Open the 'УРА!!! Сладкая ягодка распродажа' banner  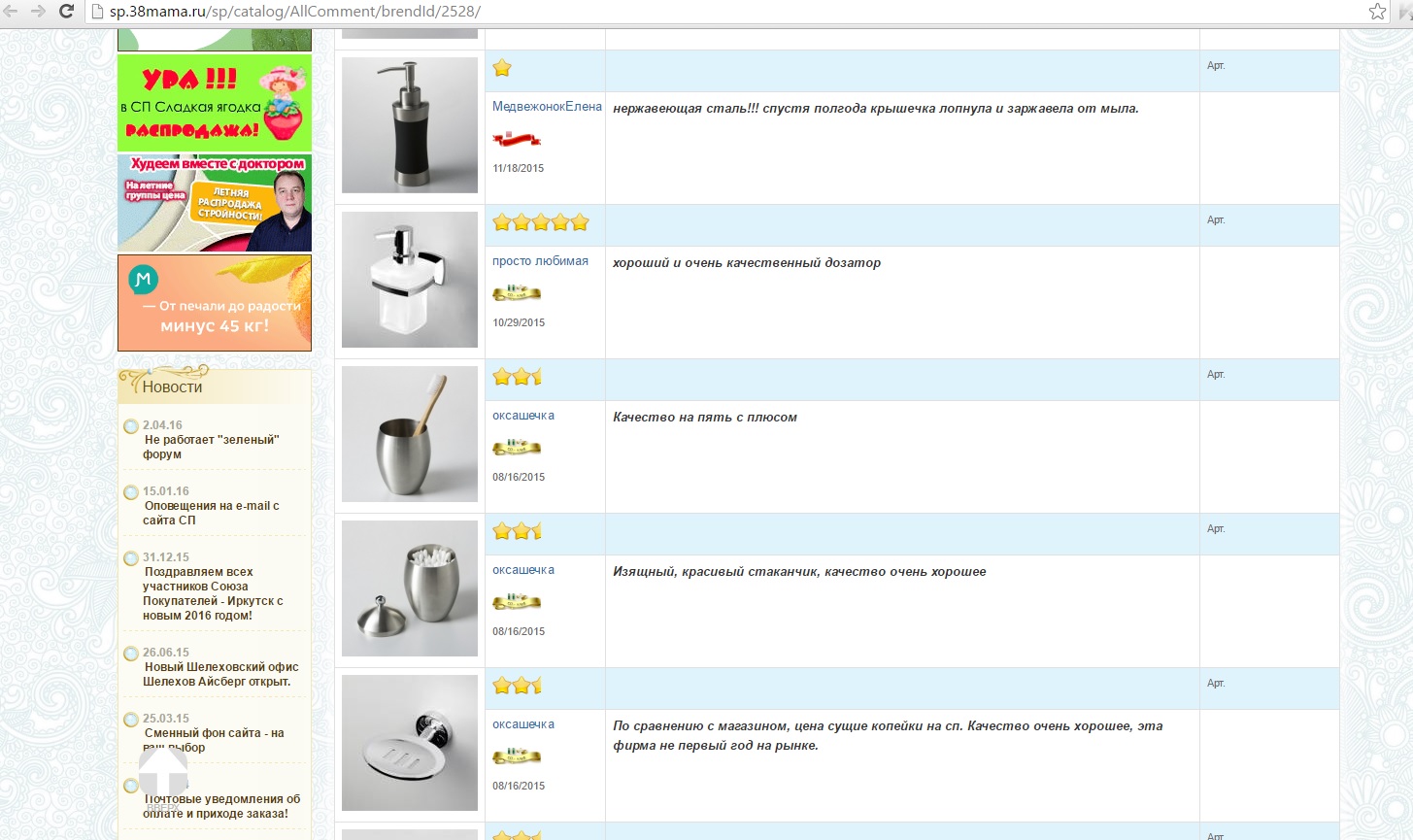[x=215, y=103]
